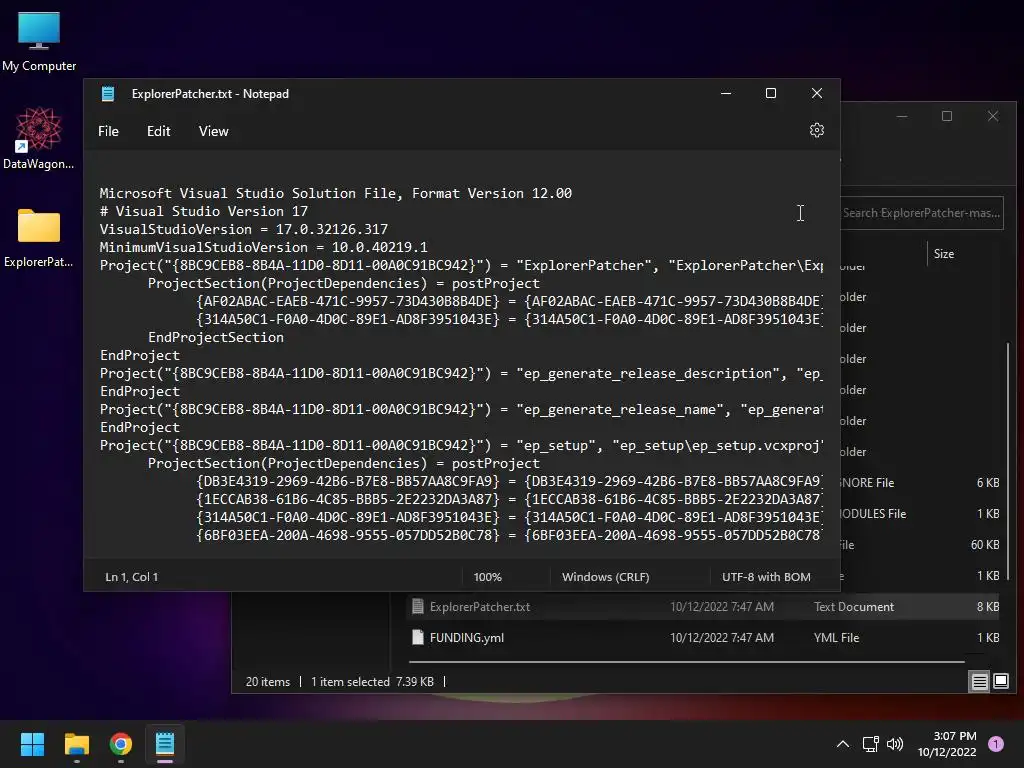Click the ep_generate_release_name project line
The width and height of the screenshot is (1024, 768).
(461, 409)
